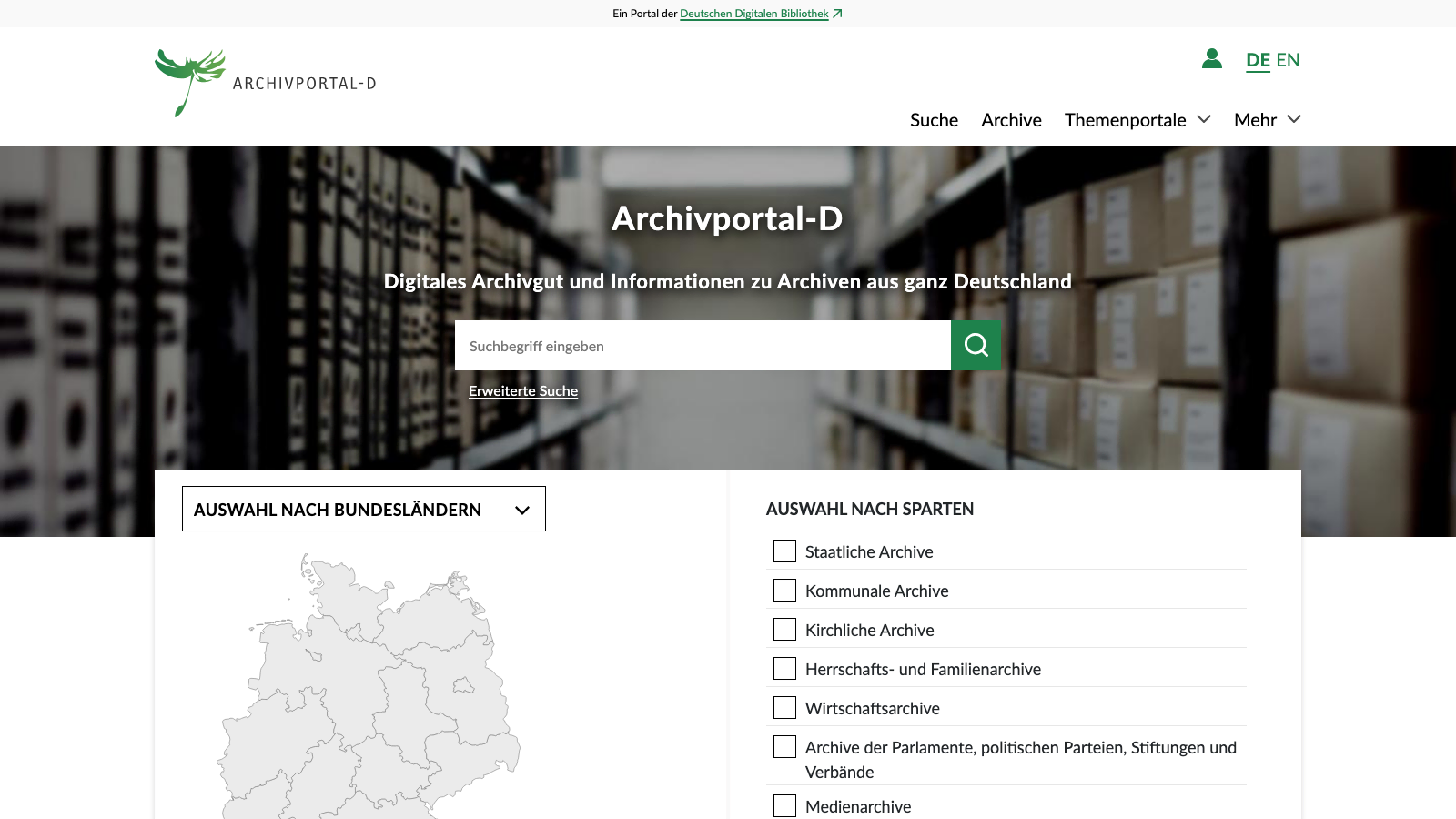Viewport: 1456px width, 819px height.
Task: Click the external link arrow beside Deutschen Digitalen Bibliothek
Action: click(x=837, y=13)
